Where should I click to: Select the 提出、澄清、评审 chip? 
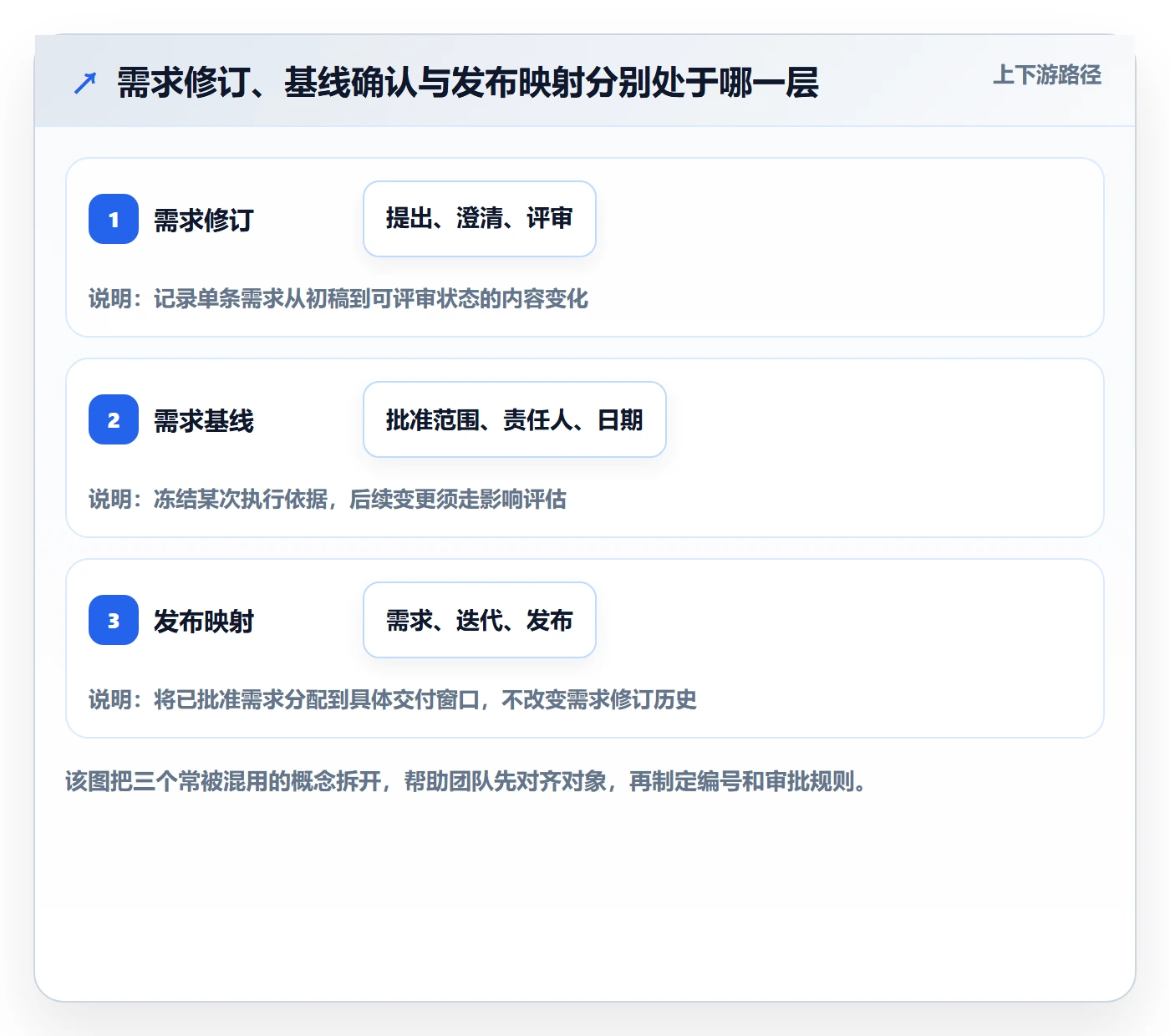[x=480, y=219]
